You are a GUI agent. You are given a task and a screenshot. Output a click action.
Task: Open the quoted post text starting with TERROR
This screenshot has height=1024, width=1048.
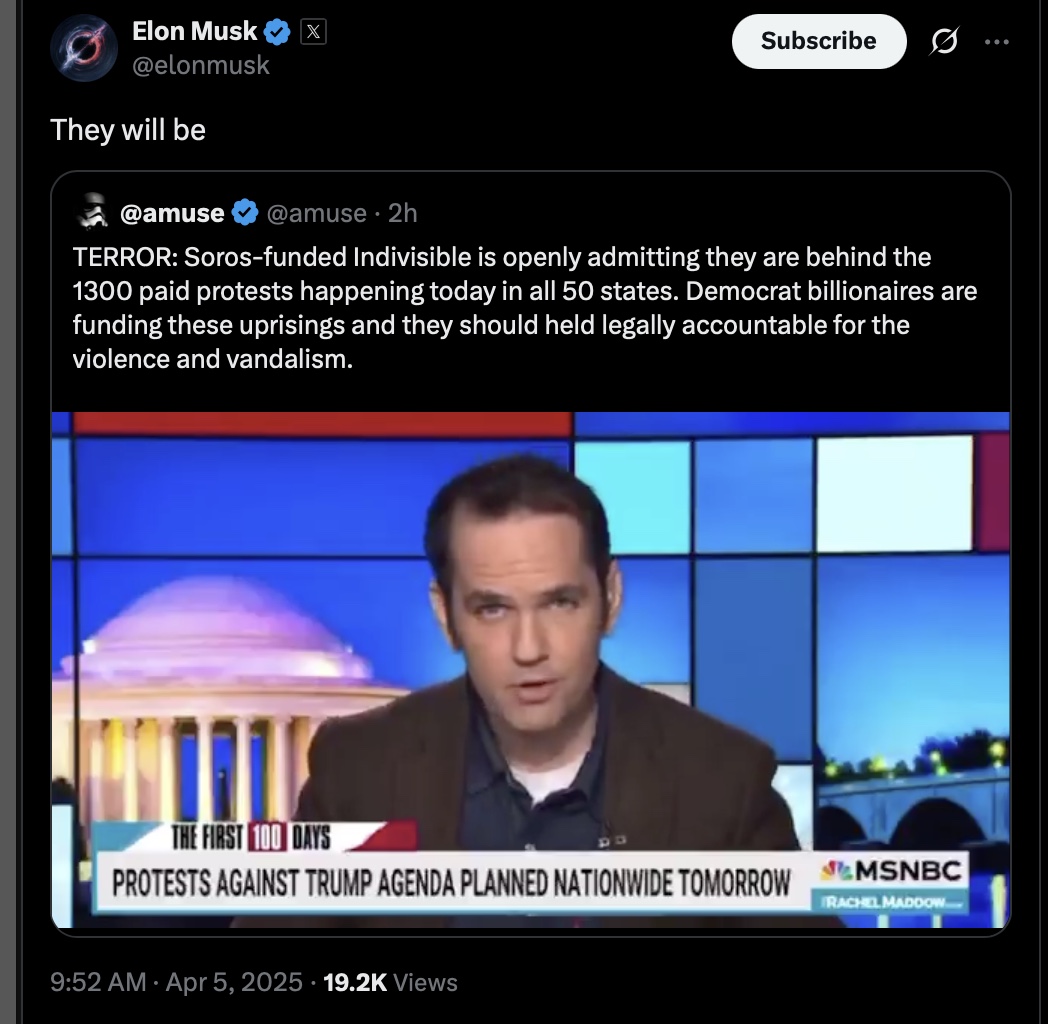coord(525,307)
